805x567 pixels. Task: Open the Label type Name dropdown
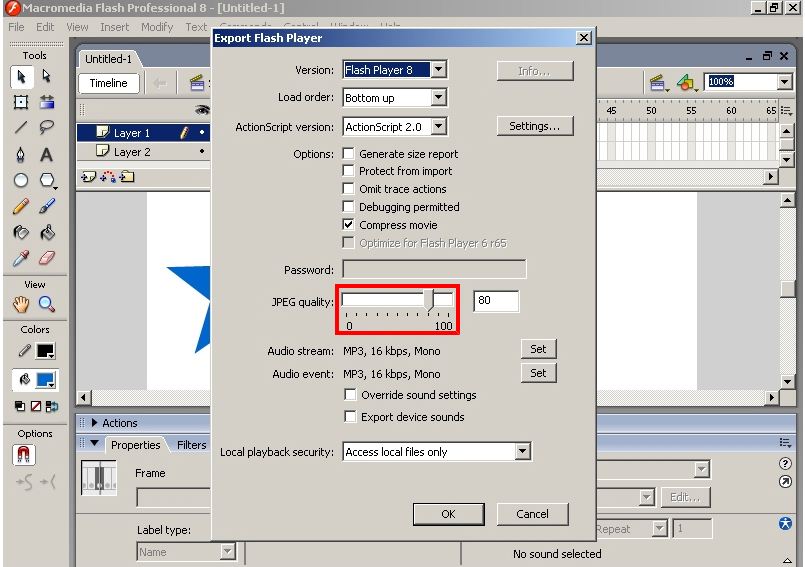tap(227, 552)
